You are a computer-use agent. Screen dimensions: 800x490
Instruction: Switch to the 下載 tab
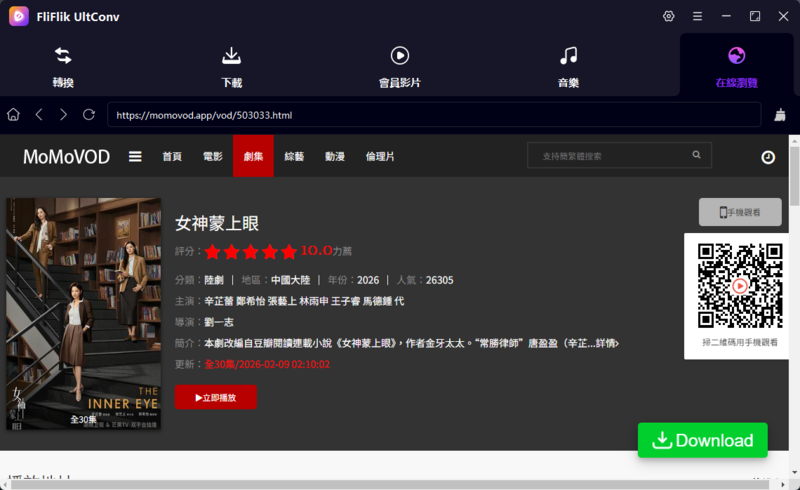231,66
